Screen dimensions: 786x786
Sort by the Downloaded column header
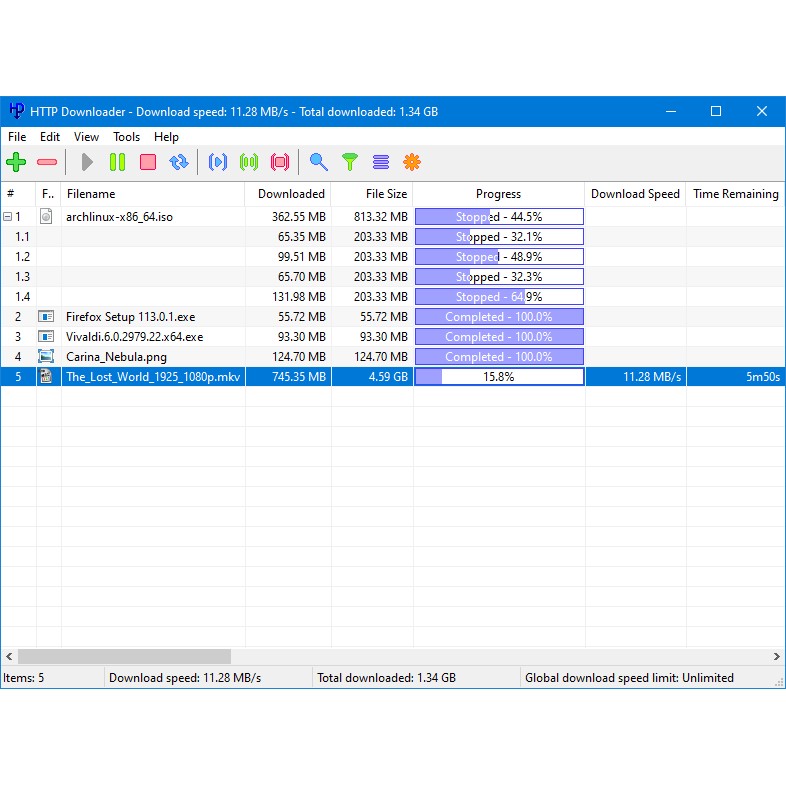tap(288, 194)
